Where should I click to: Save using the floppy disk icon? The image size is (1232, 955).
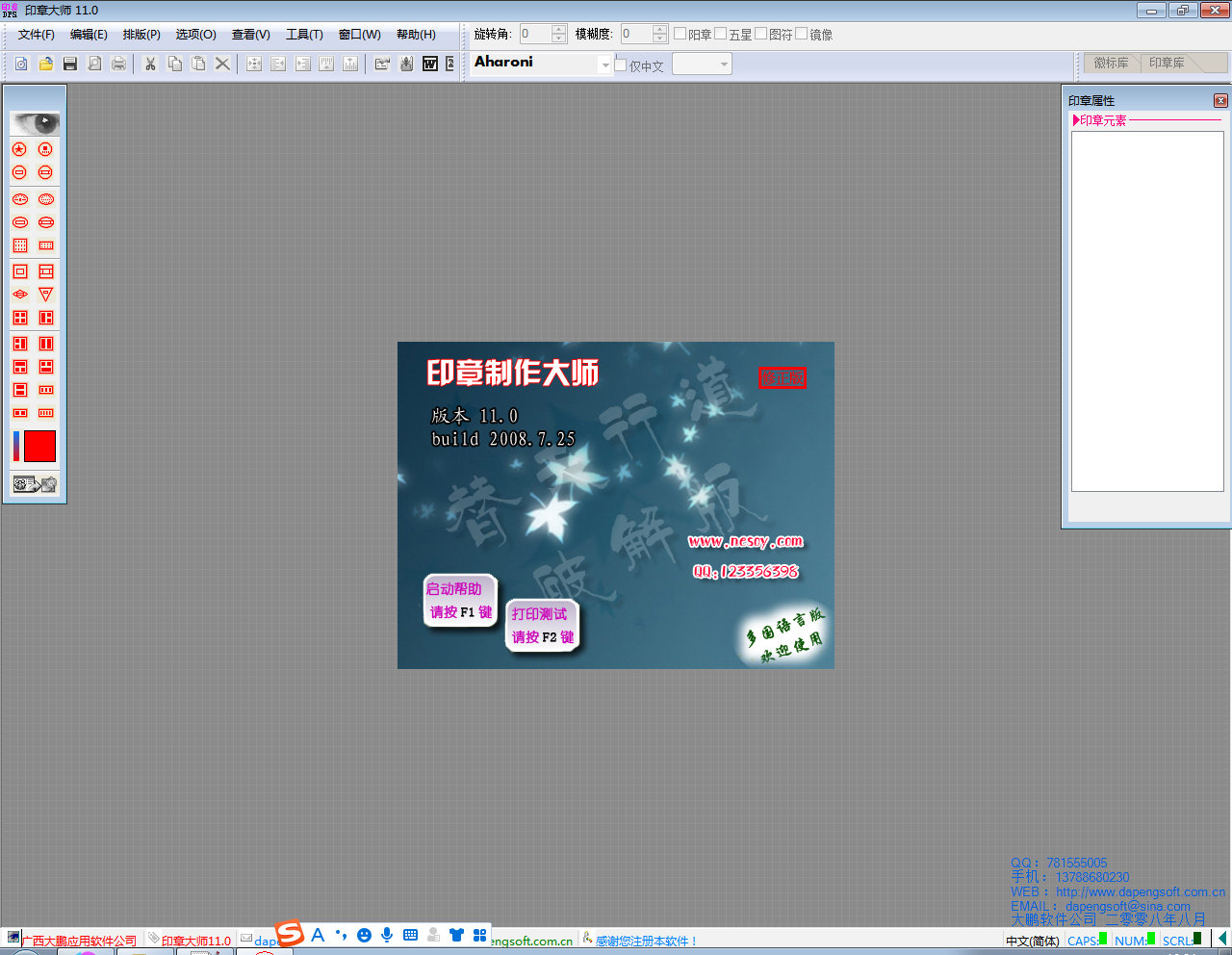coord(69,64)
